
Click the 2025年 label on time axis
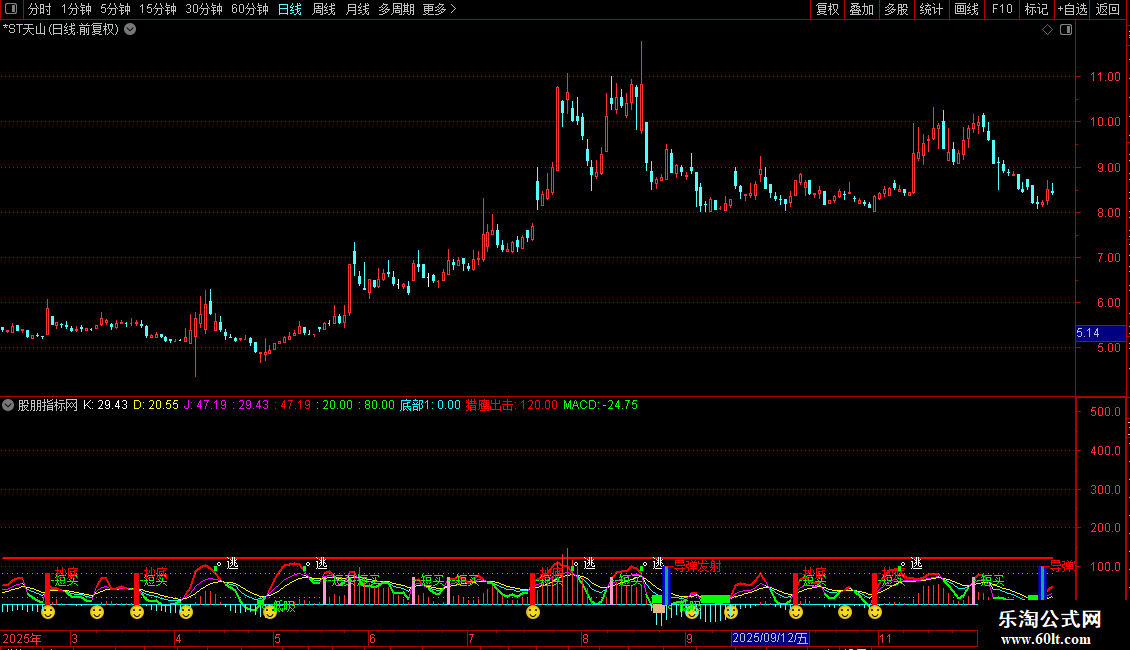point(22,638)
